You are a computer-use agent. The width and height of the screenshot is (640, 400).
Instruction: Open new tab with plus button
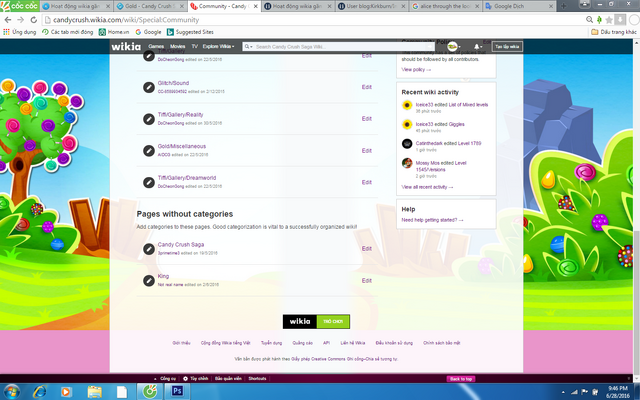564,6
